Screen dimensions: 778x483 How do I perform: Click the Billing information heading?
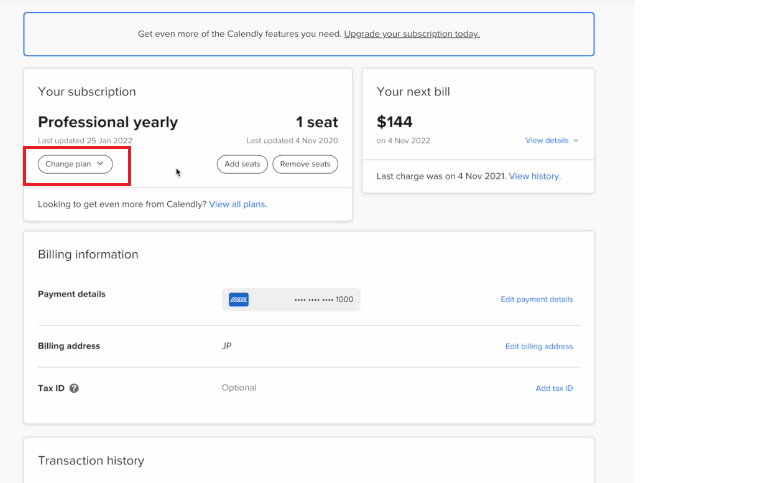[88, 255]
